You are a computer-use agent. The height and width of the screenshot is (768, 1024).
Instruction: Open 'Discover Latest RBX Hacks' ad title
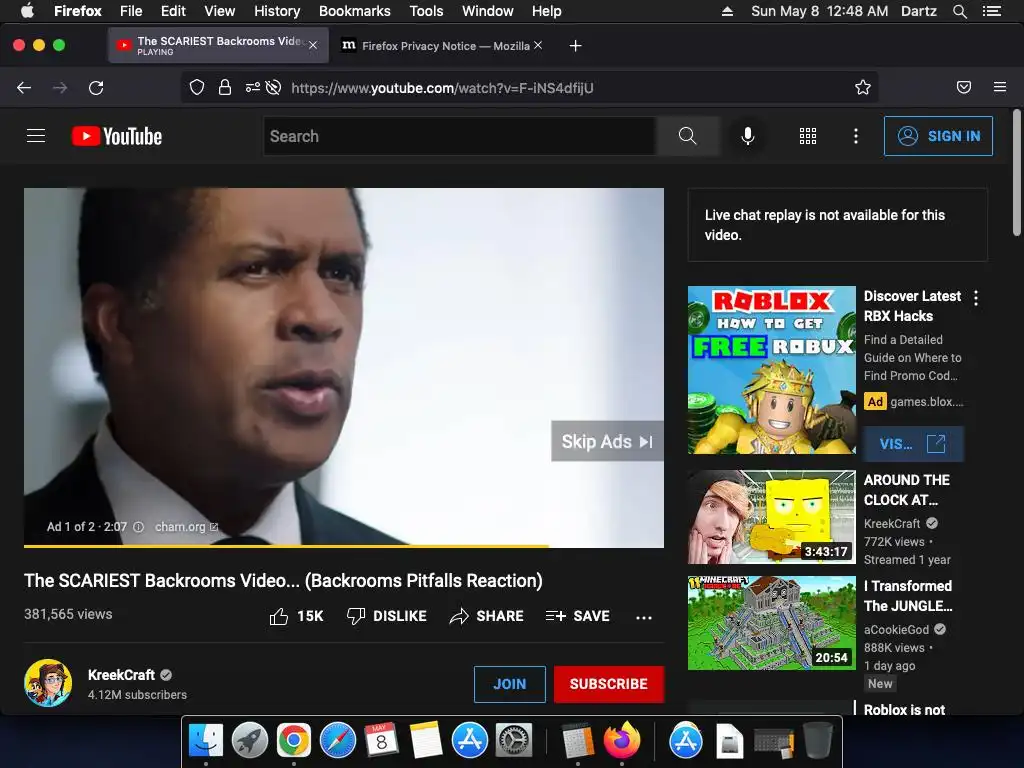[x=912, y=306]
